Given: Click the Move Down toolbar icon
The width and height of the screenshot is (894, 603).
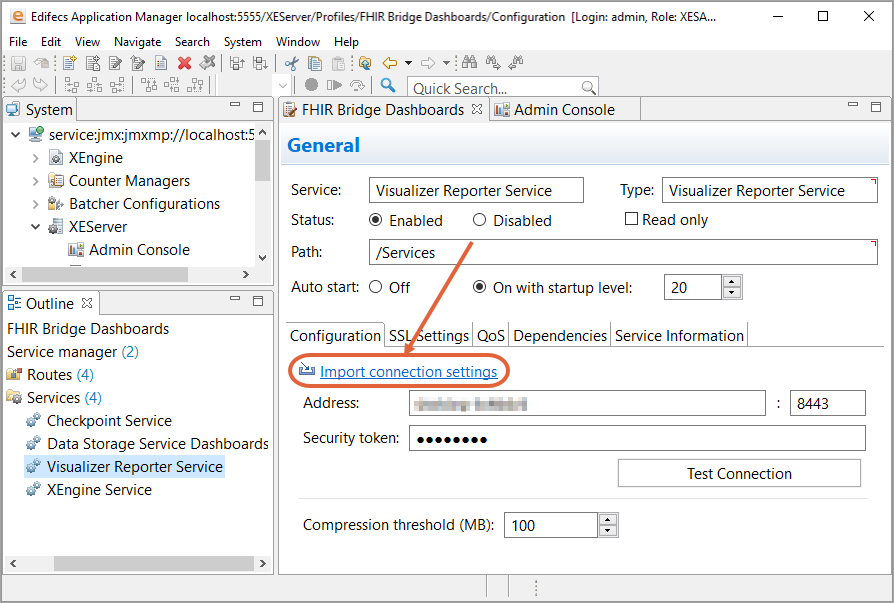Looking at the screenshot, I should pos(260,63).
